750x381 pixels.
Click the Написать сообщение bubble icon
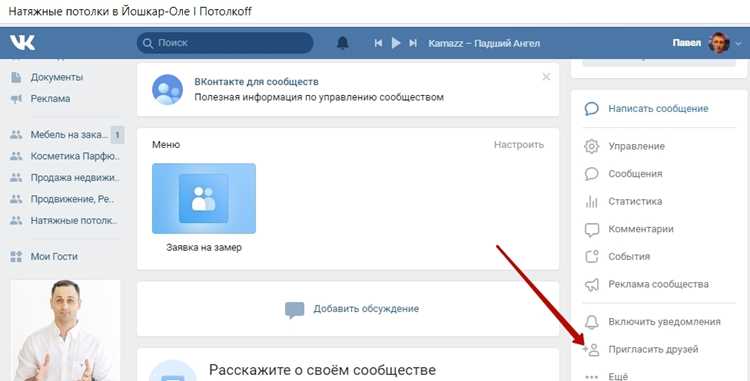[592, 109]
